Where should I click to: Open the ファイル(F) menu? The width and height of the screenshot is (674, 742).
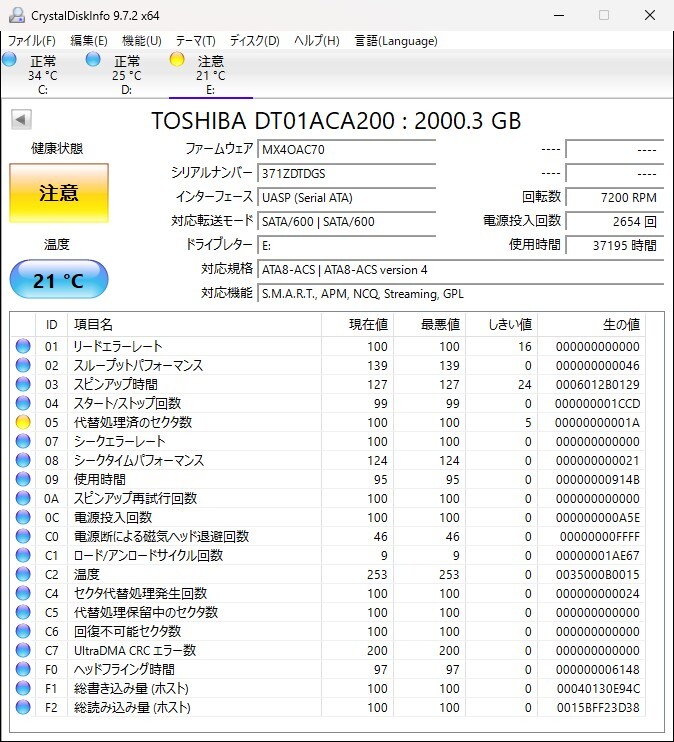point(31,41)
